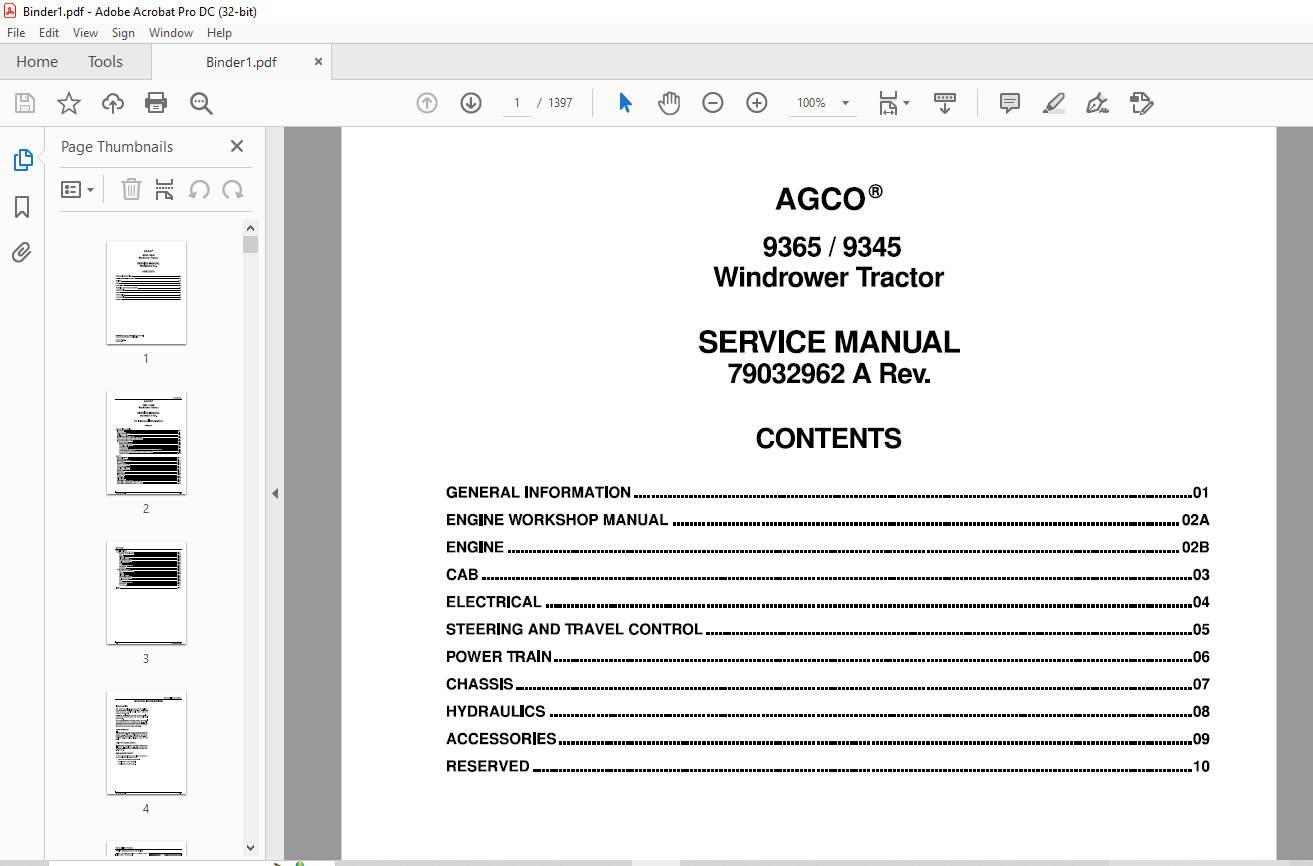Click the STEERING AND TRAVEL CONTROL entry
This screenshot has height=866, width=1313.
[828, 629]
